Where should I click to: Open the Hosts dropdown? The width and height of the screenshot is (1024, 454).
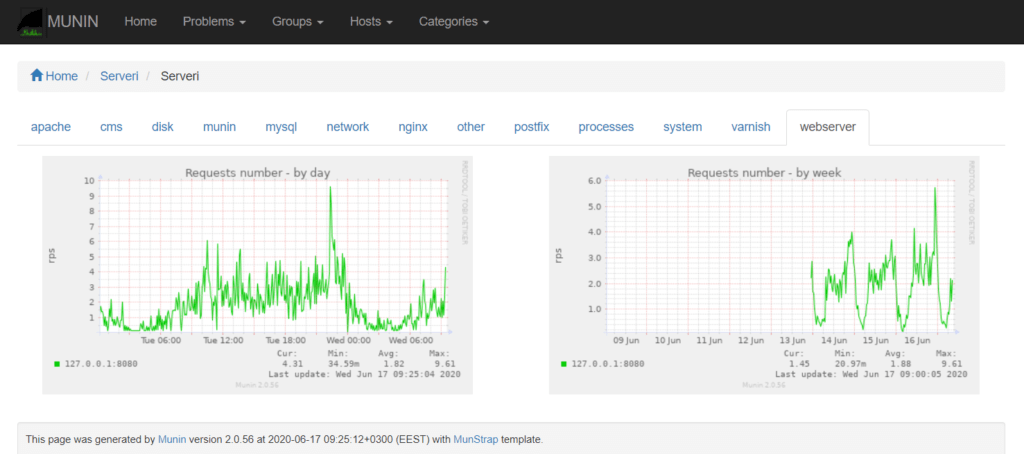pyautogui.click(x=371, y=21)
